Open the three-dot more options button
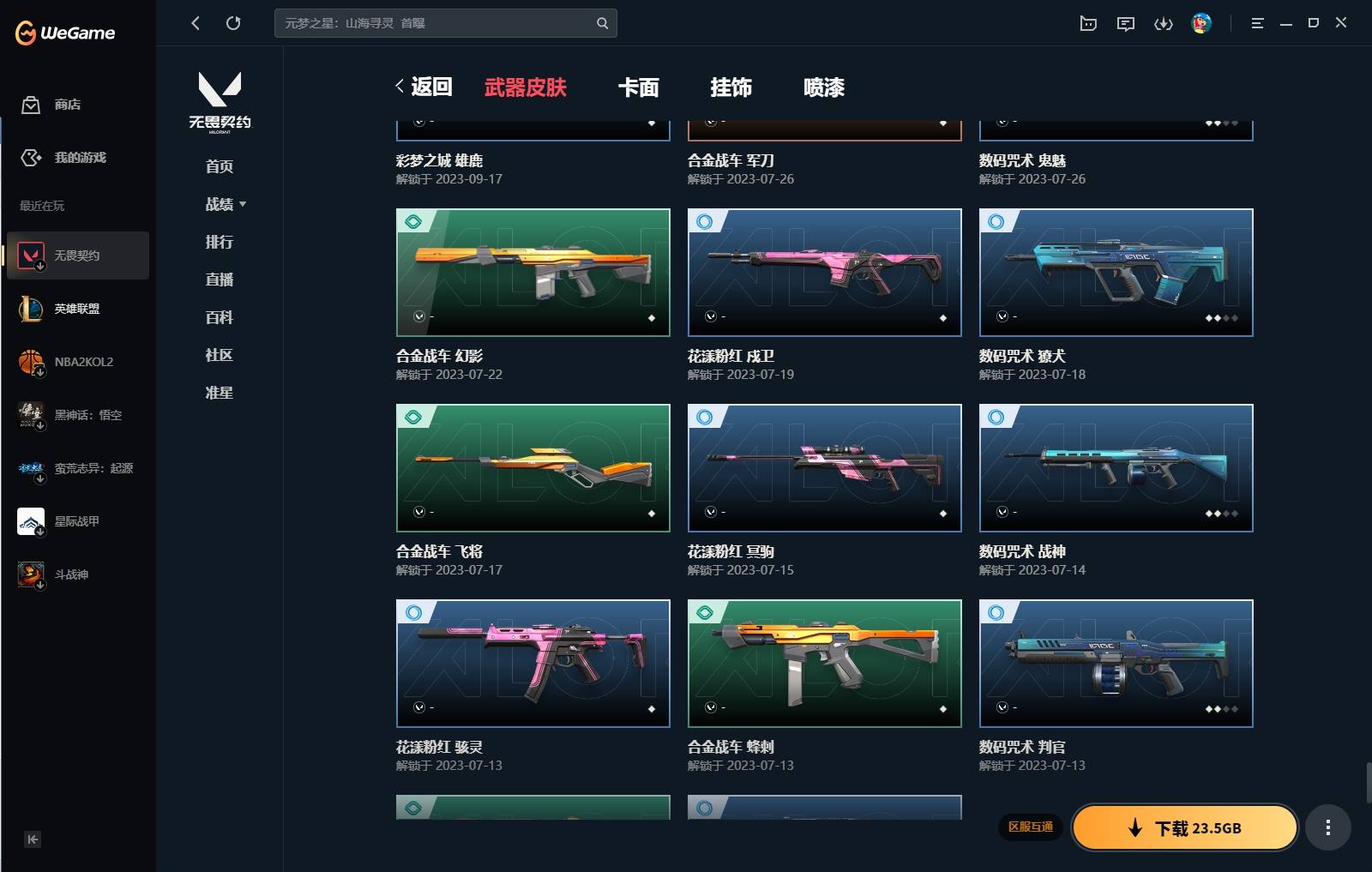 (x=1328, y=827)
